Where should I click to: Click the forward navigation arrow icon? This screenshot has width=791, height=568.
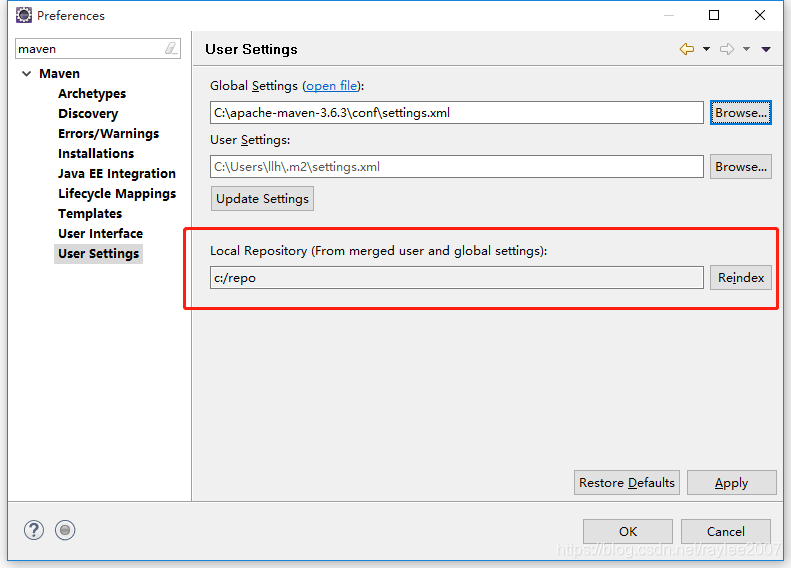(x=727, y=49)
